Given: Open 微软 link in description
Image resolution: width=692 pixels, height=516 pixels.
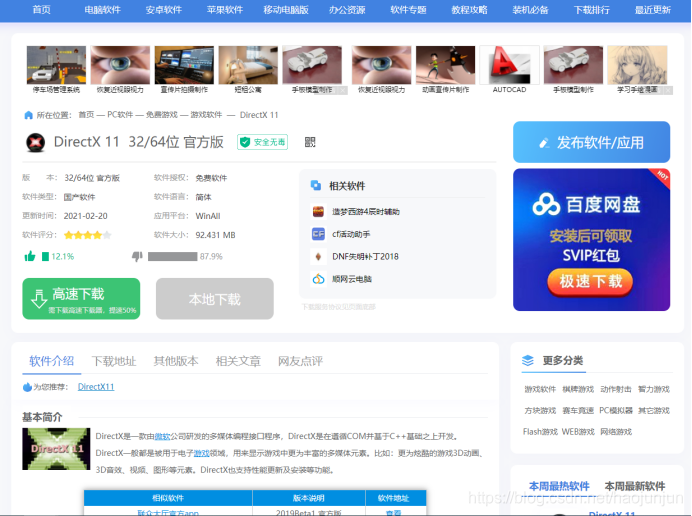Looking at the screenshot, I should [162, 437].
